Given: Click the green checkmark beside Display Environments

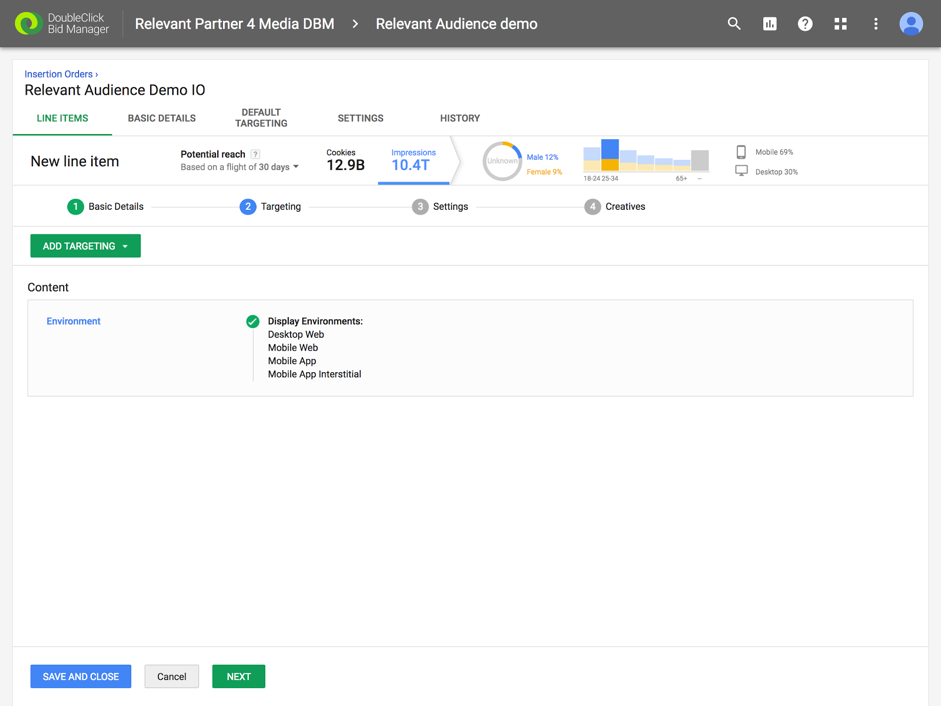Looking at the screenshot, I should tap(253, 321).
